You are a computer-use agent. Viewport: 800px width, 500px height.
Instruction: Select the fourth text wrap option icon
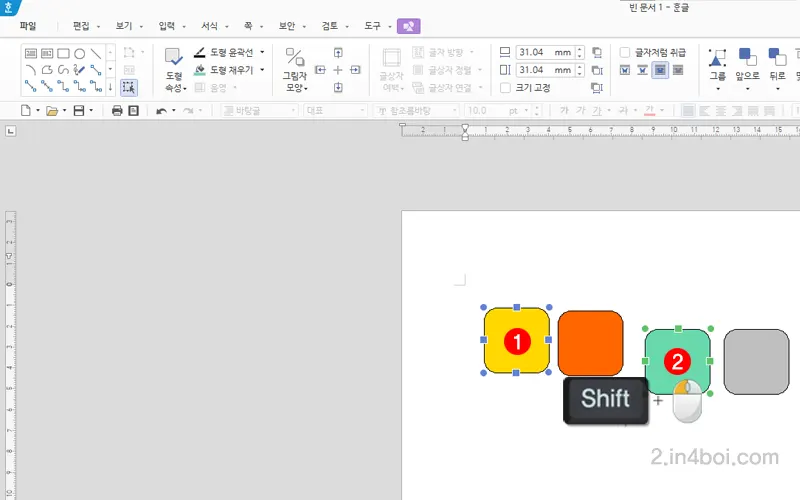678,70
